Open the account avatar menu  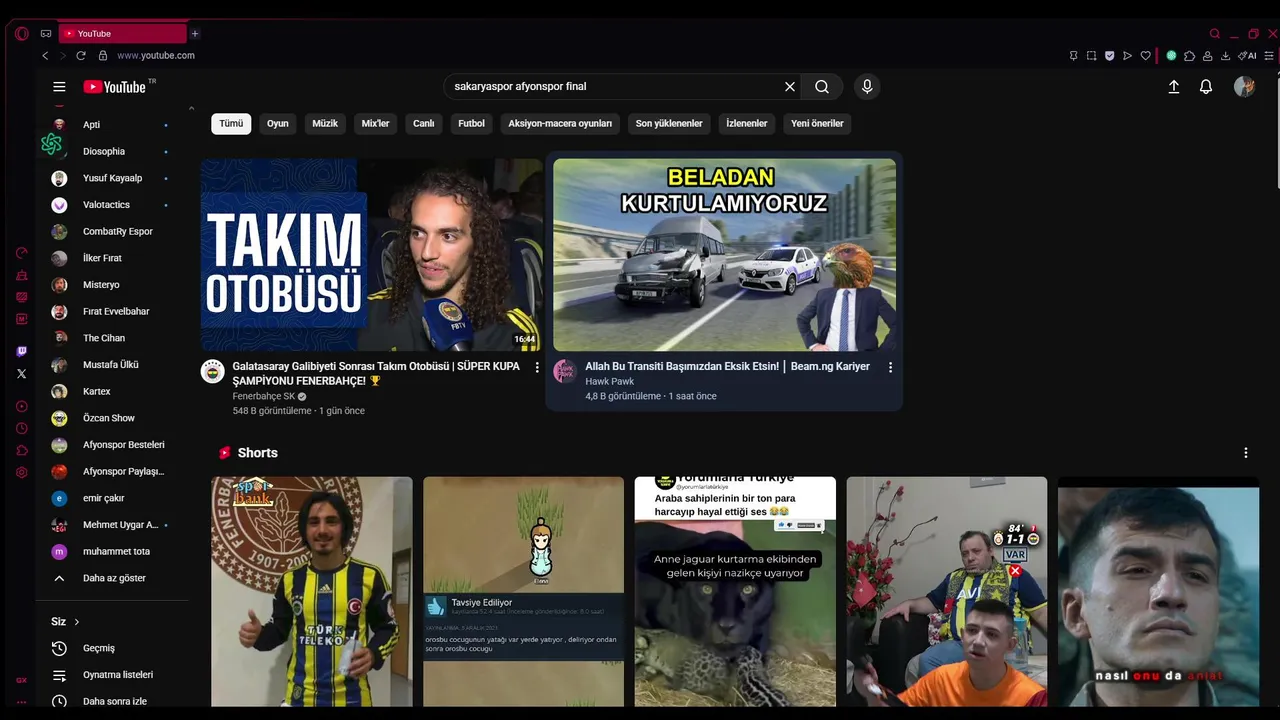click(1244, 87)
